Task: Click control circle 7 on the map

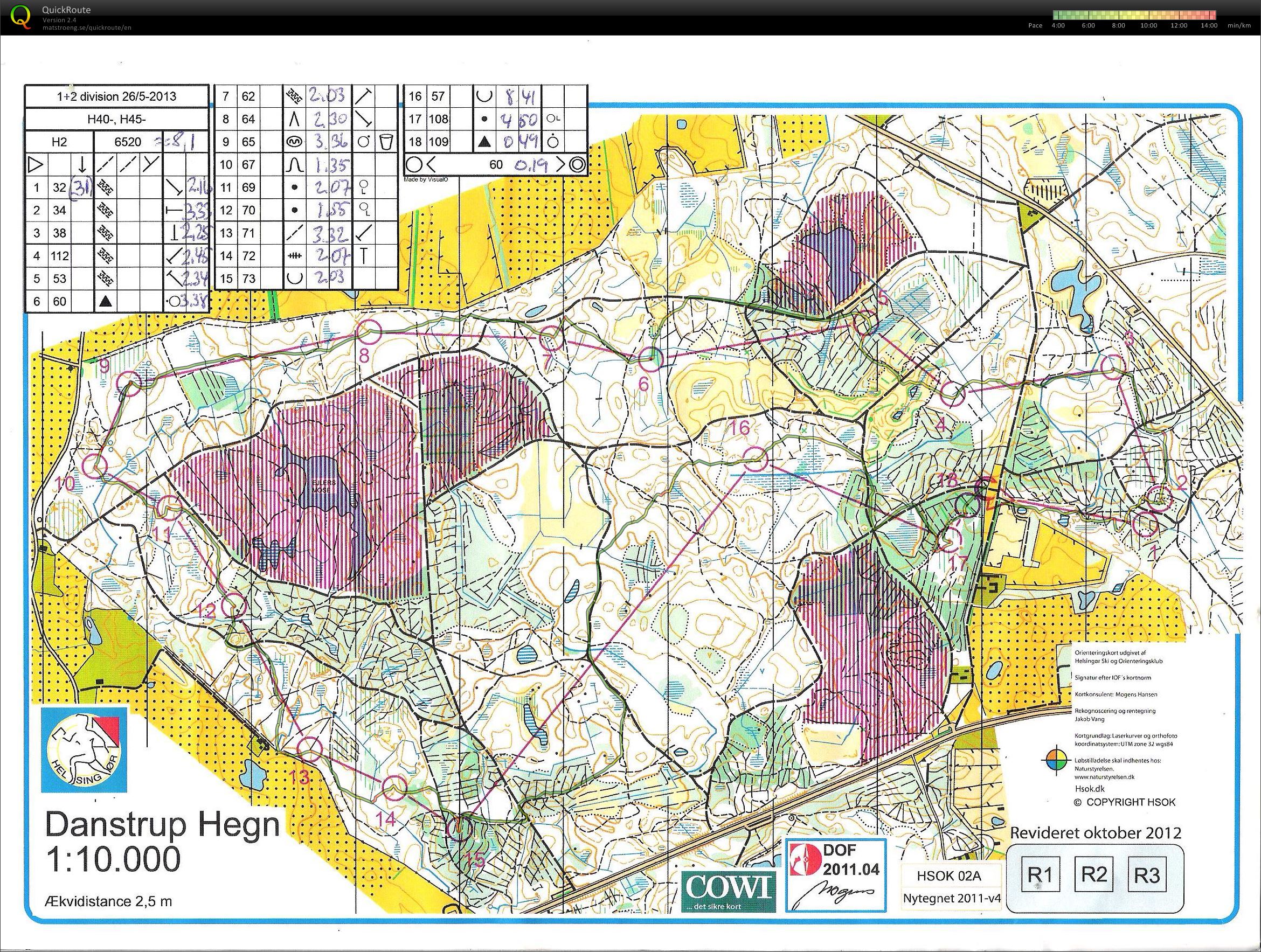Action: tap(551, 339)
